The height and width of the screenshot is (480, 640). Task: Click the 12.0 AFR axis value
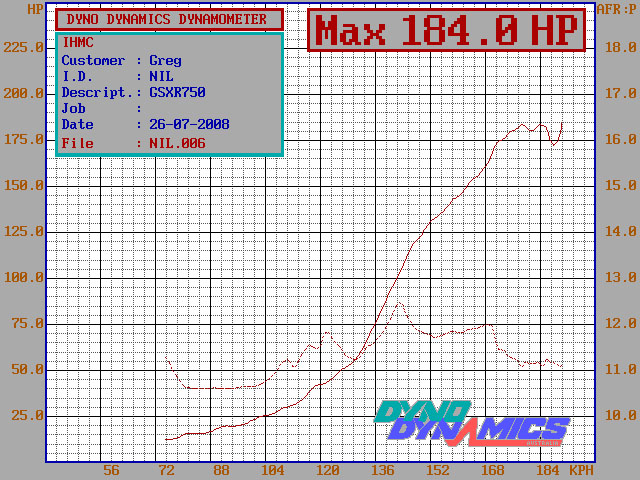pos(620,324)
